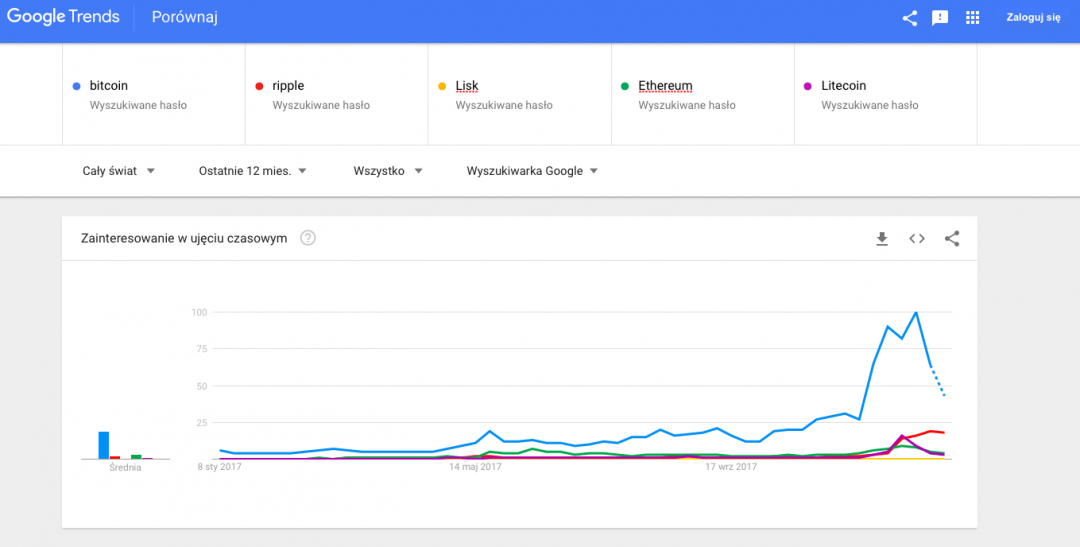Screen dimensions: 1080x547
Task: Edit the ripple search term
Action: 288,86
